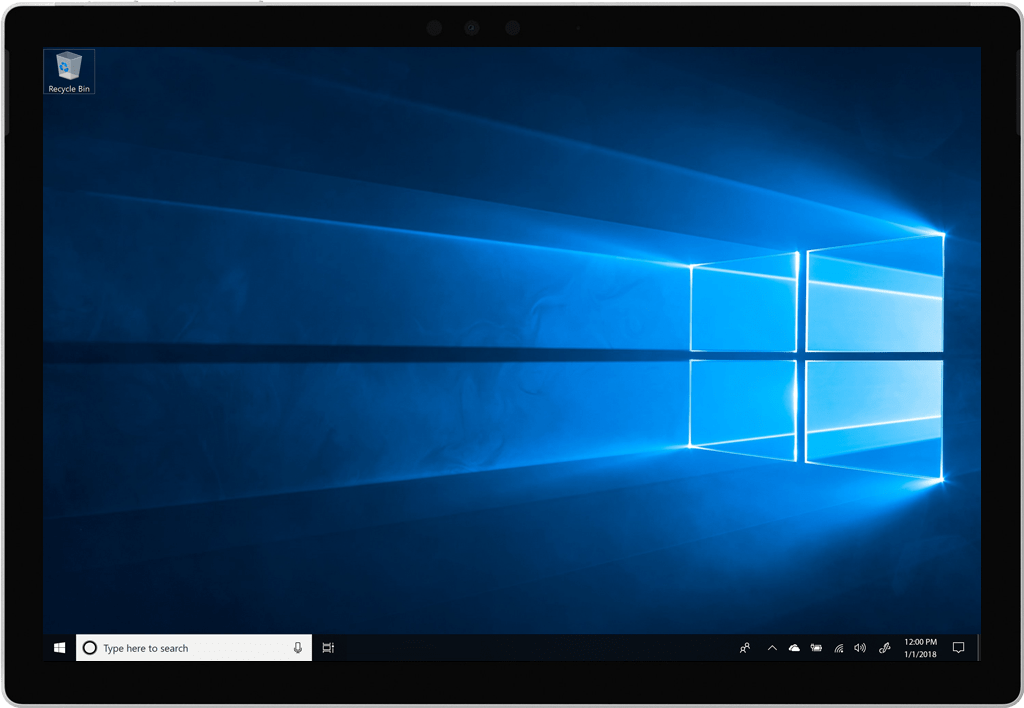Check battery status via the tray icon
1024x708 pixels.
[x=817, y=647]
